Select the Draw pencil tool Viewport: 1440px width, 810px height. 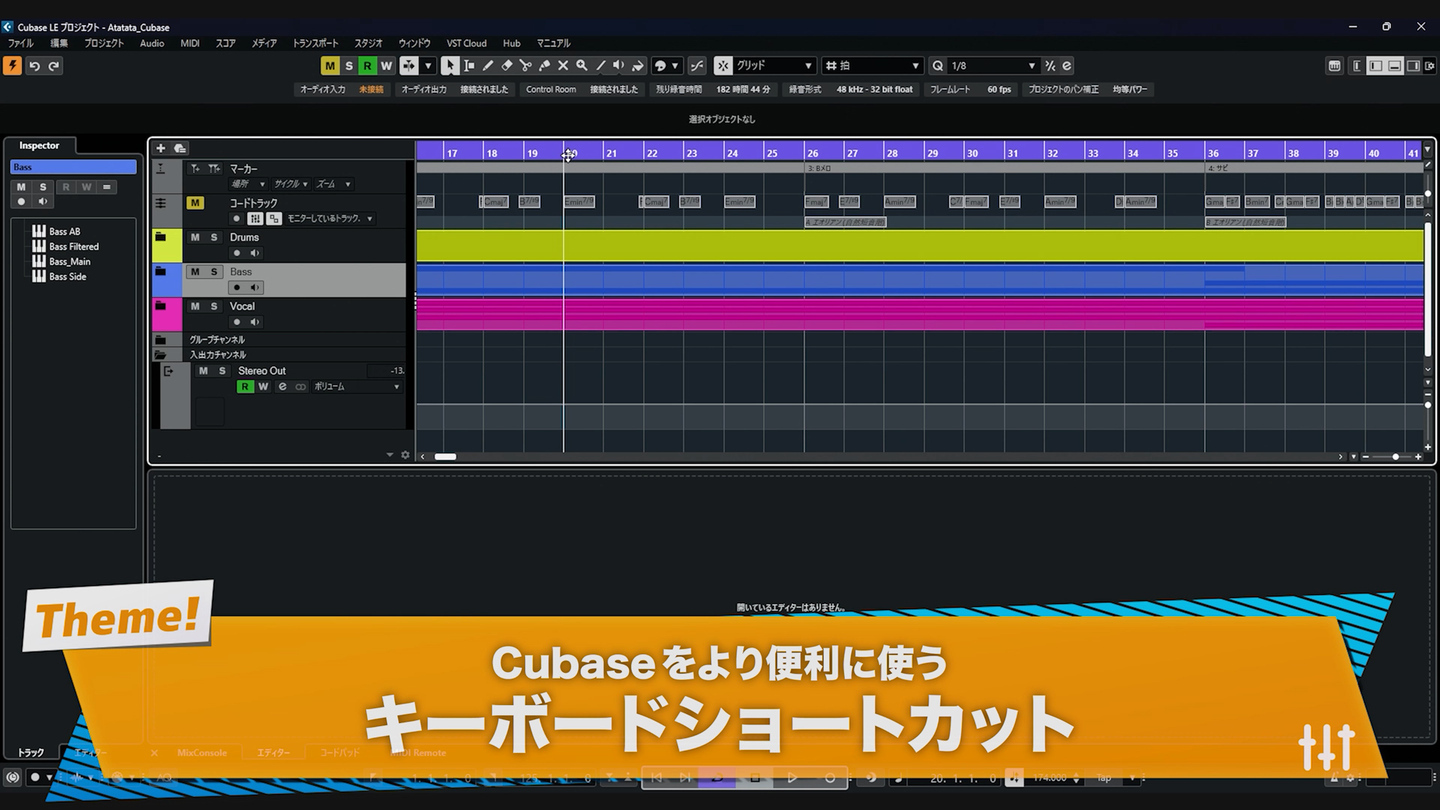coord(487,66)
